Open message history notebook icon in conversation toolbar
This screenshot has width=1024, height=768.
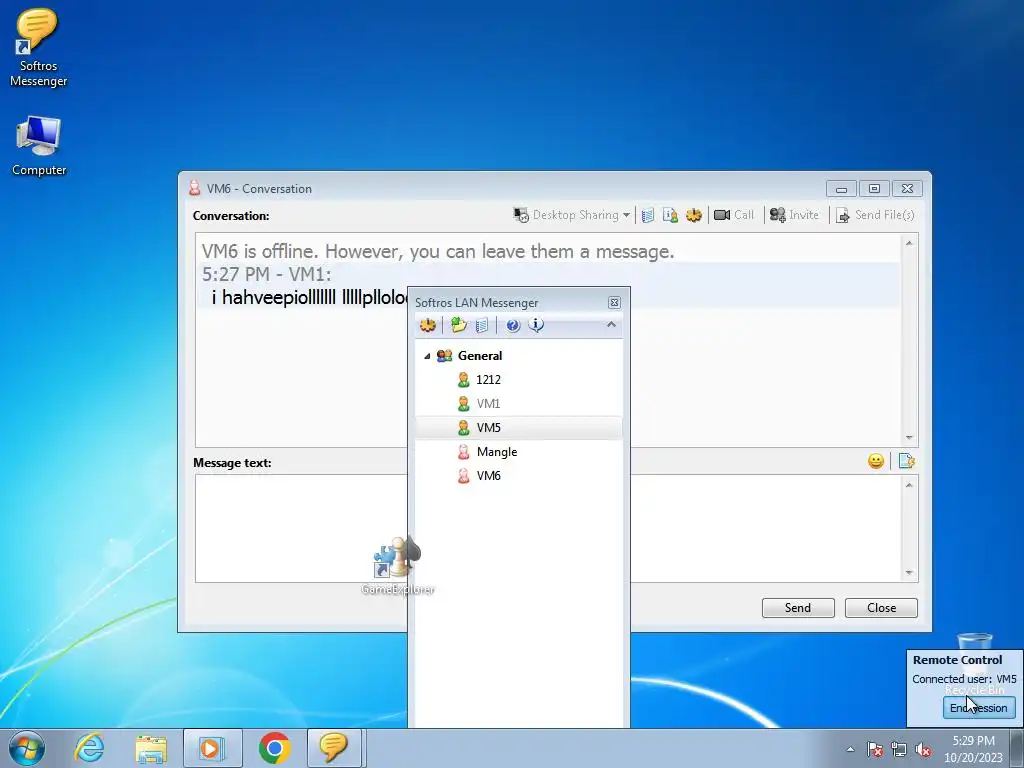648,215
